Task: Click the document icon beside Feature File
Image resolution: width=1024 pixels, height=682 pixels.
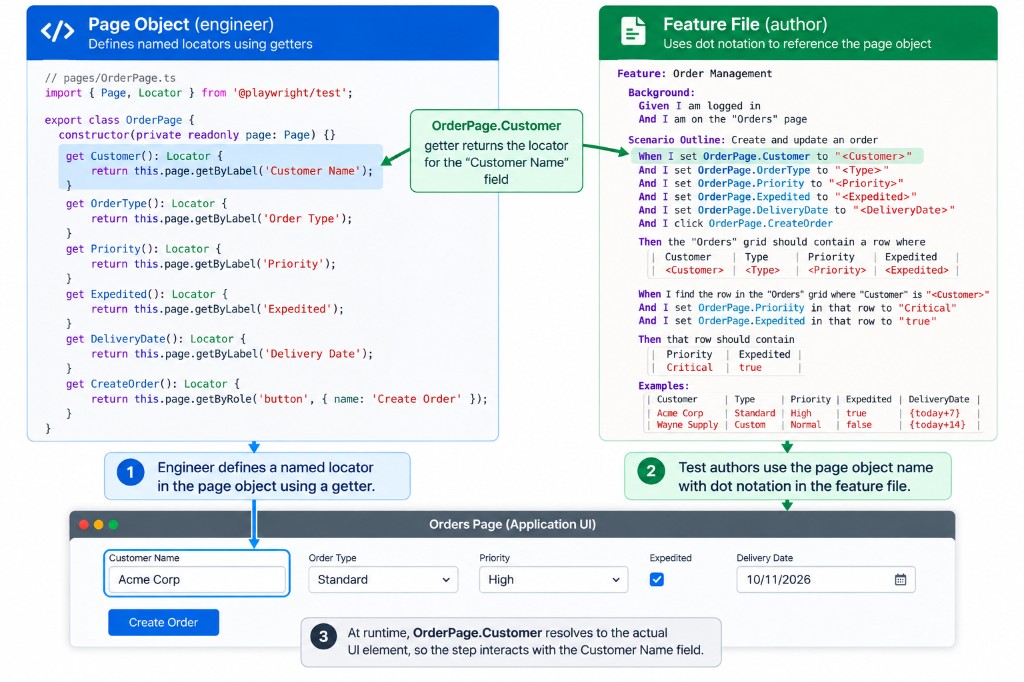Action: click(633, 31)
